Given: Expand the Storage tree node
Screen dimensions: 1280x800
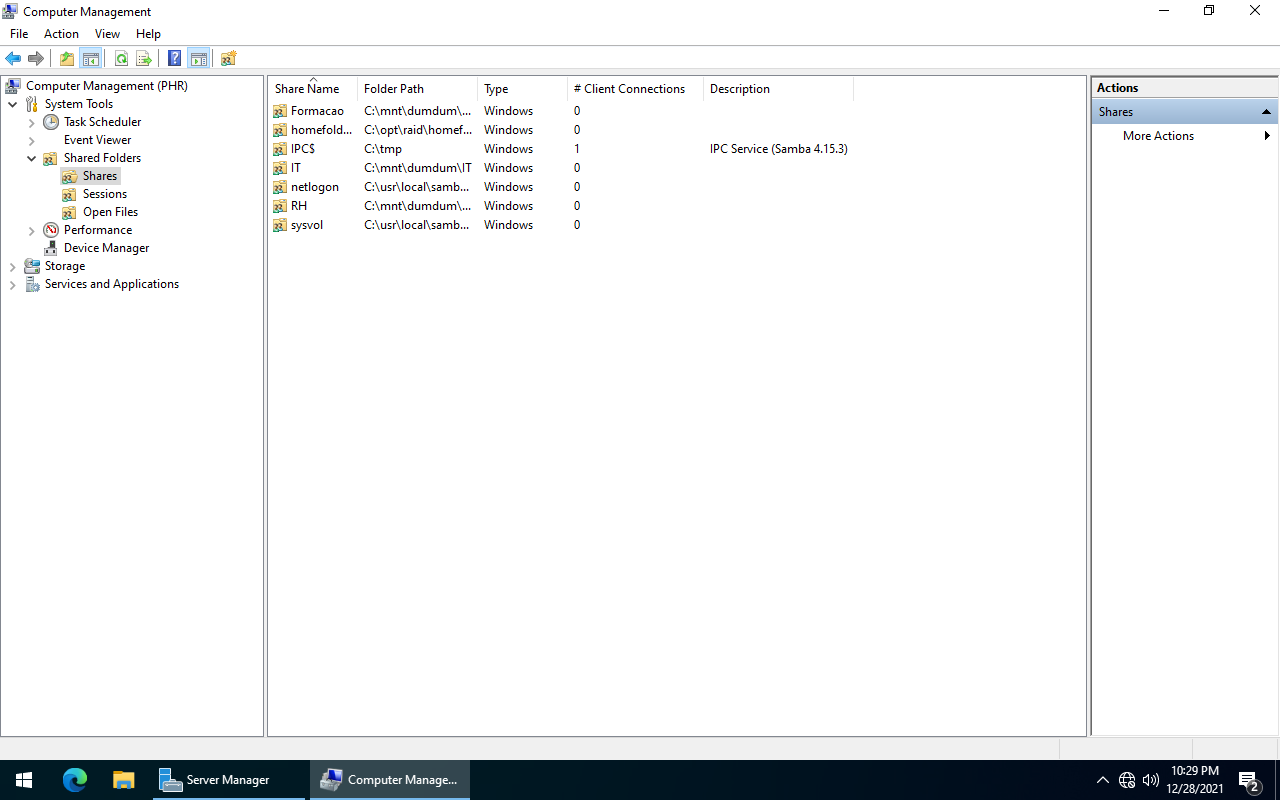Looking at the screenshot, I should pyautogui.click(x=12, y=266).
